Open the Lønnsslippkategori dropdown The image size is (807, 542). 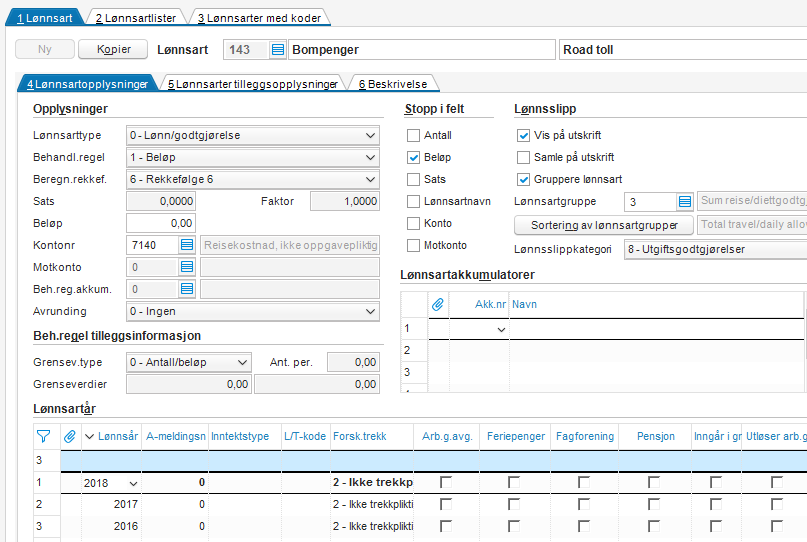716,250
